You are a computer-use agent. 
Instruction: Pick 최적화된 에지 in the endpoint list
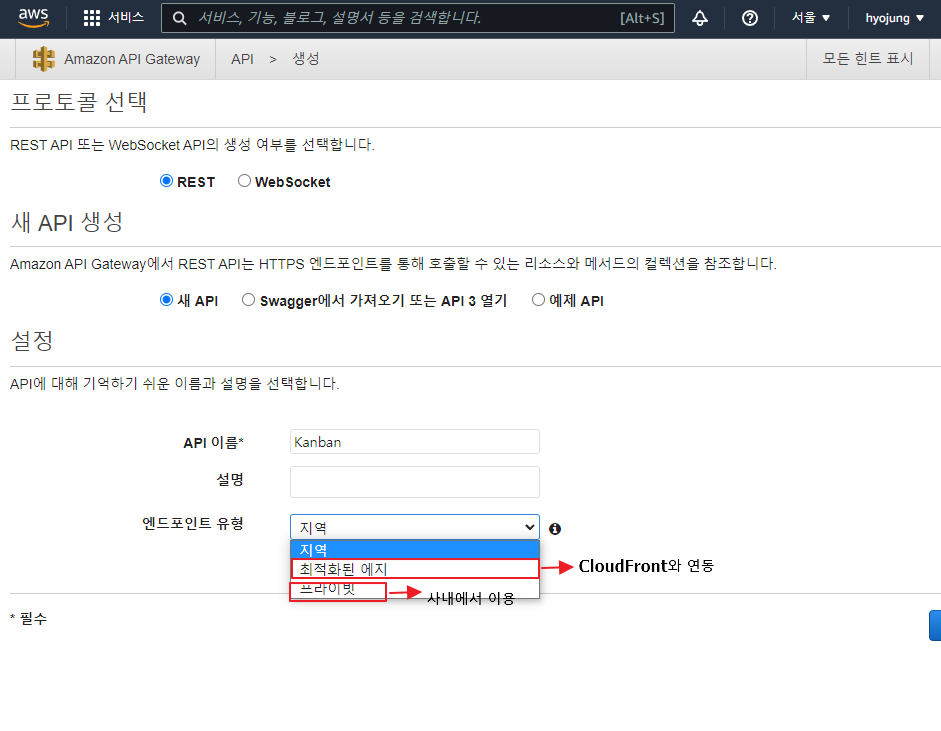pyautogui.click(x=415, y=568)
